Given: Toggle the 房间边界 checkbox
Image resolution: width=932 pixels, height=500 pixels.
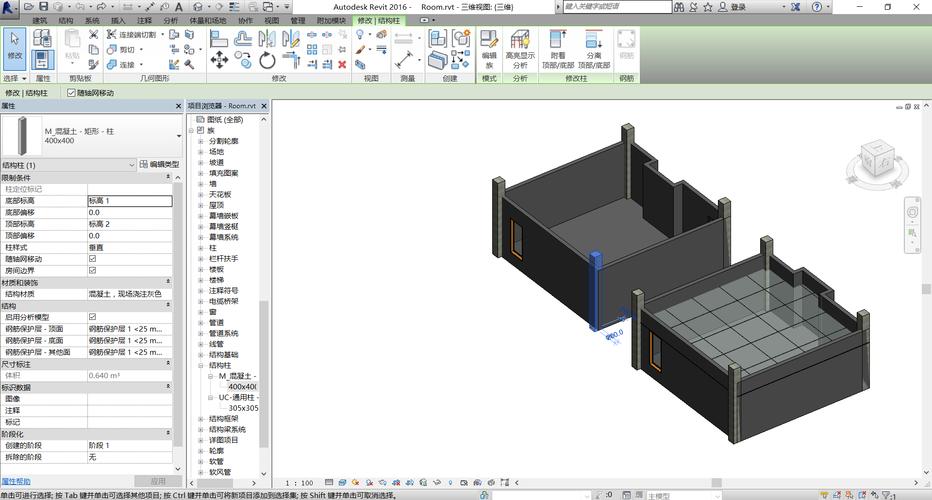Looking at the screenshot, I should pos(92,271).
